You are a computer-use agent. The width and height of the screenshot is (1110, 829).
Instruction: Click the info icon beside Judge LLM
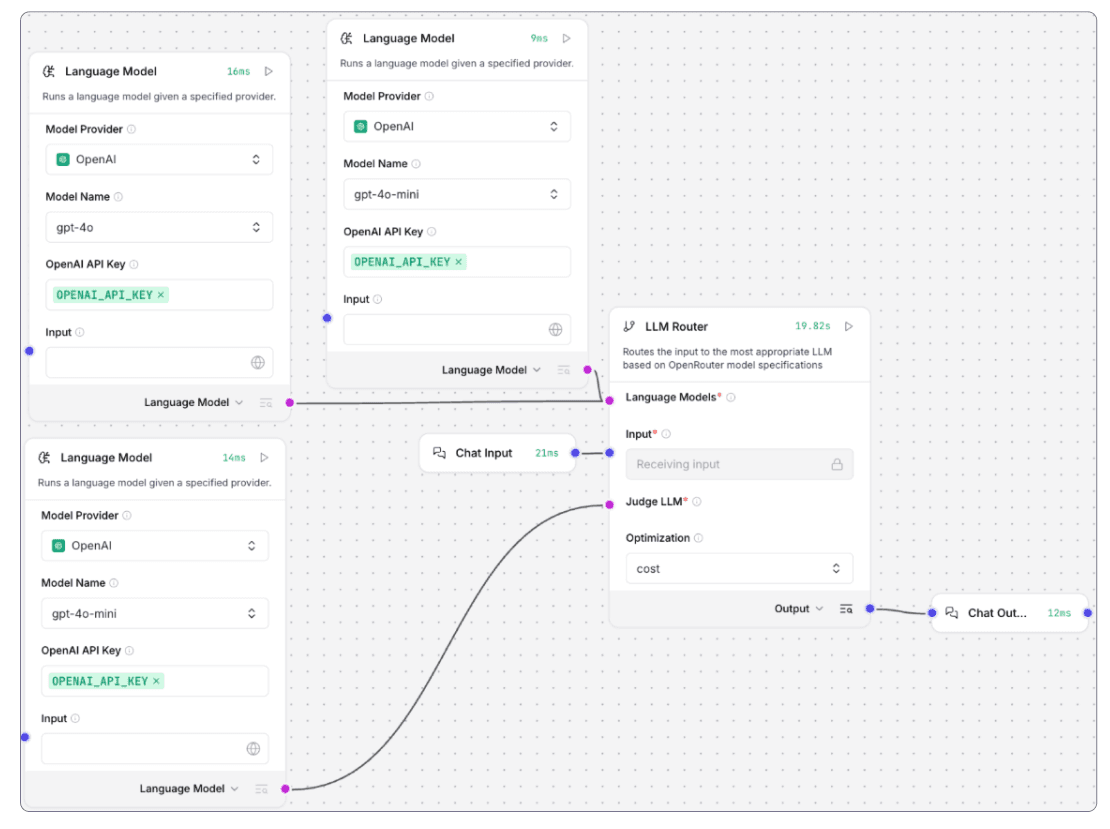697,502
